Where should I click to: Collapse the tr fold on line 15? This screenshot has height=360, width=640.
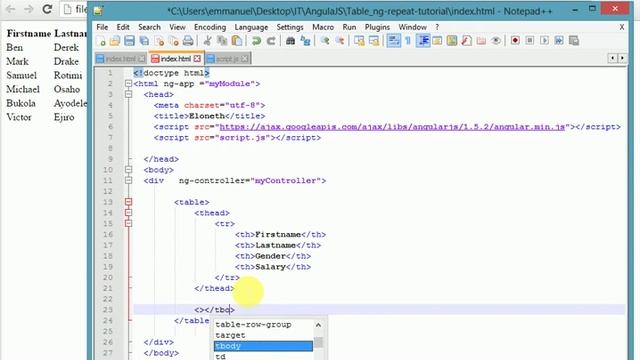(x=129, y=224)
